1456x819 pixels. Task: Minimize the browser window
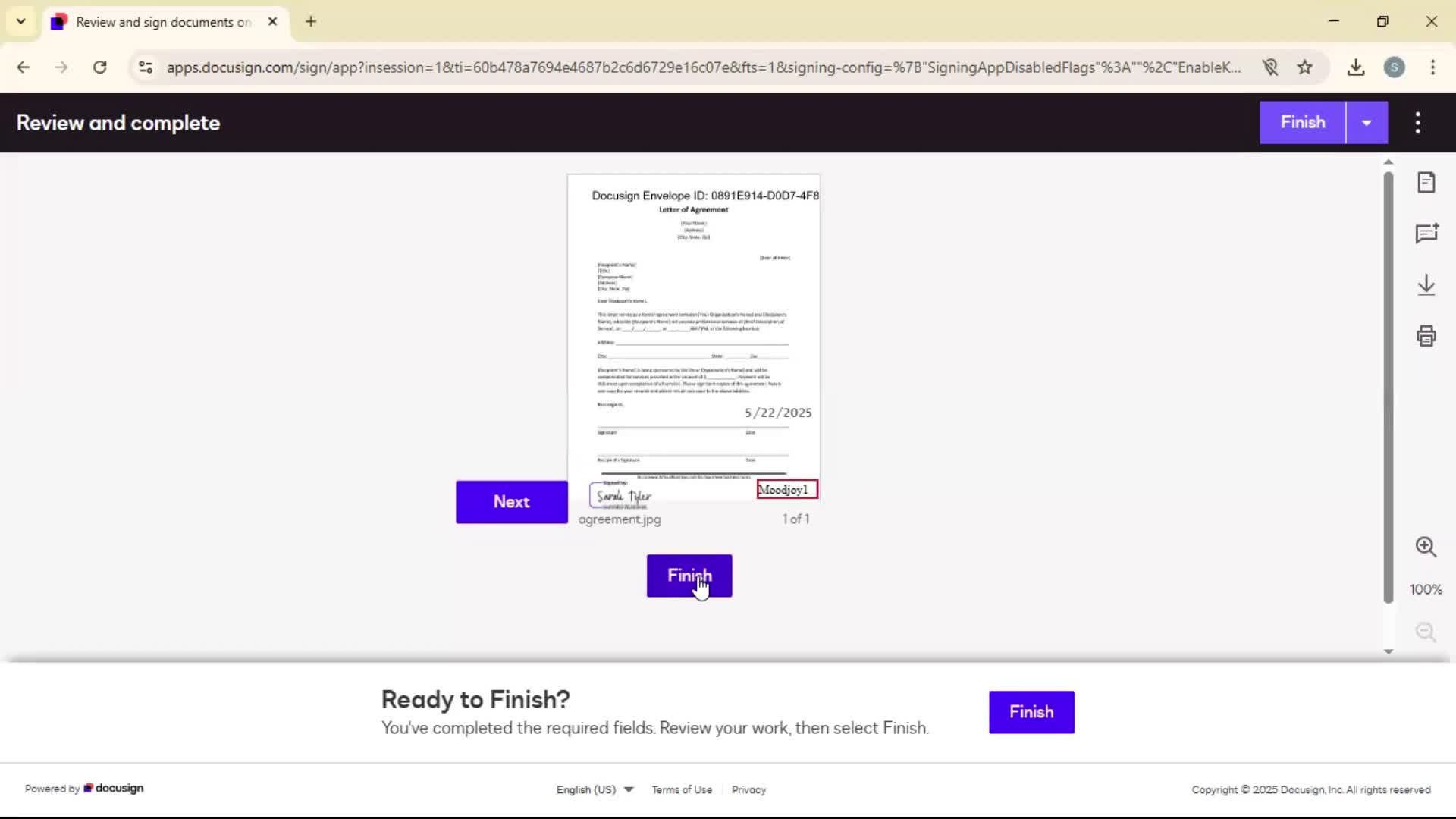click(1334, 21)
